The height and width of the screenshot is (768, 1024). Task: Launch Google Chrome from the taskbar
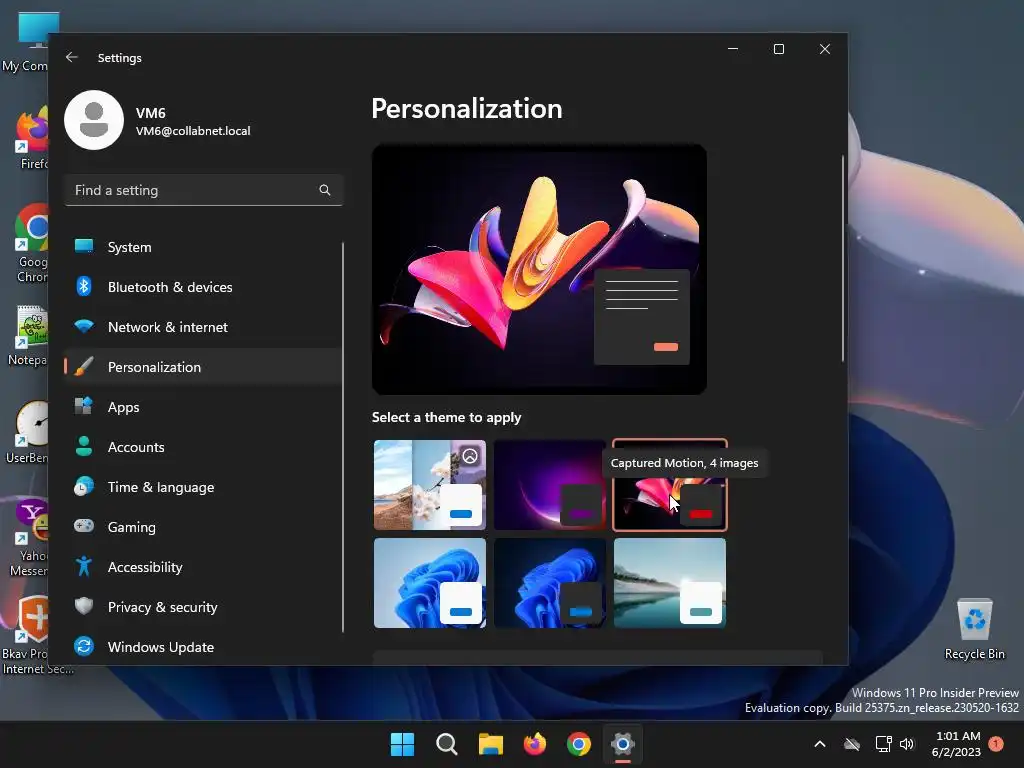[579, 744]
